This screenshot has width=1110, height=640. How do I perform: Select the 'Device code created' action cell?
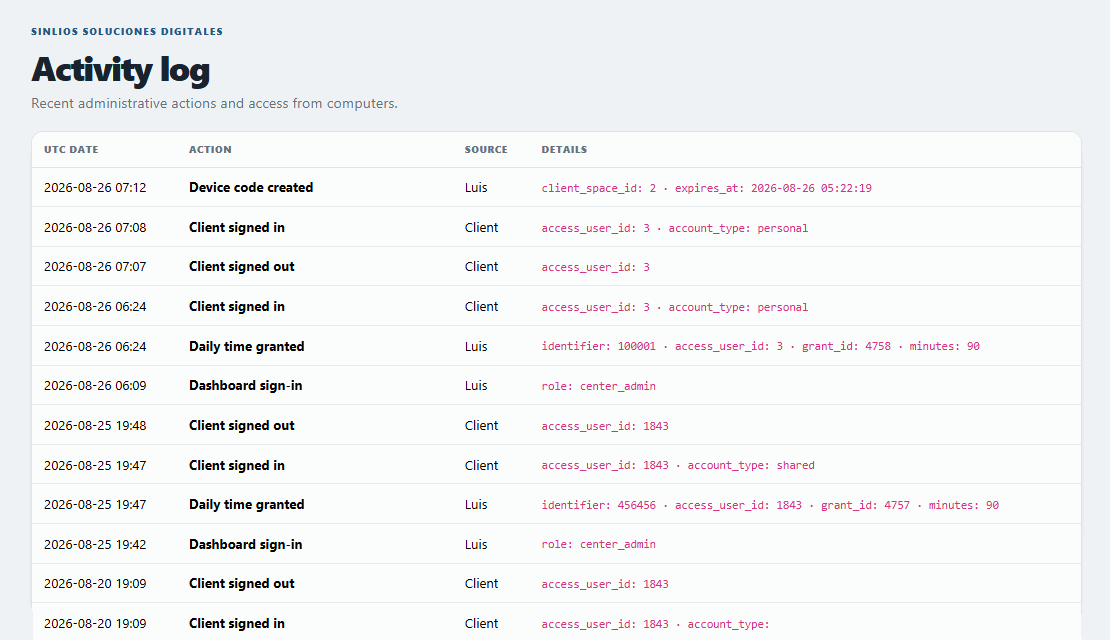[x=251, y=188]
